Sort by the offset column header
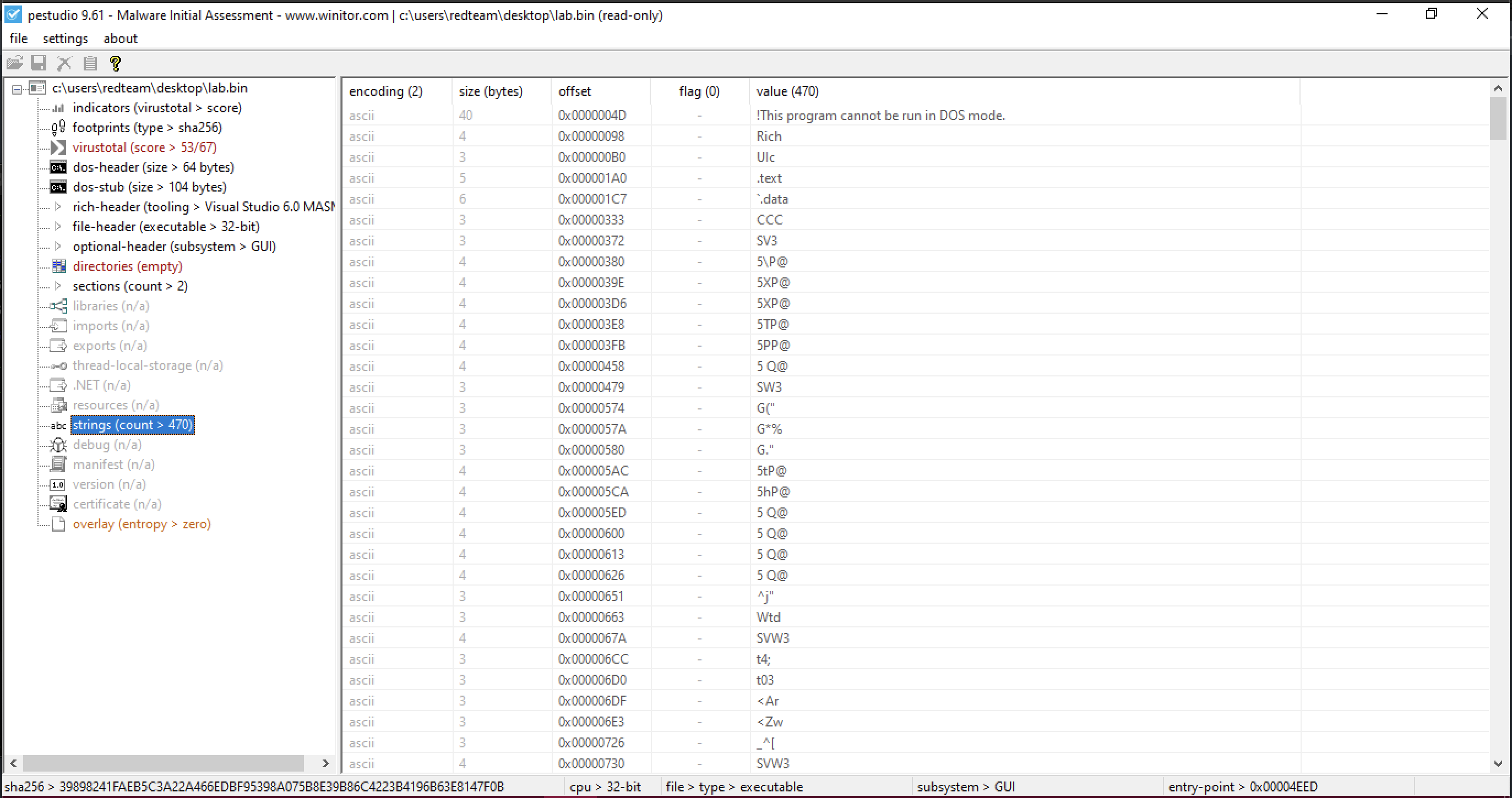The height and width of the screenshot is (798, 1512). coord(601,91)
